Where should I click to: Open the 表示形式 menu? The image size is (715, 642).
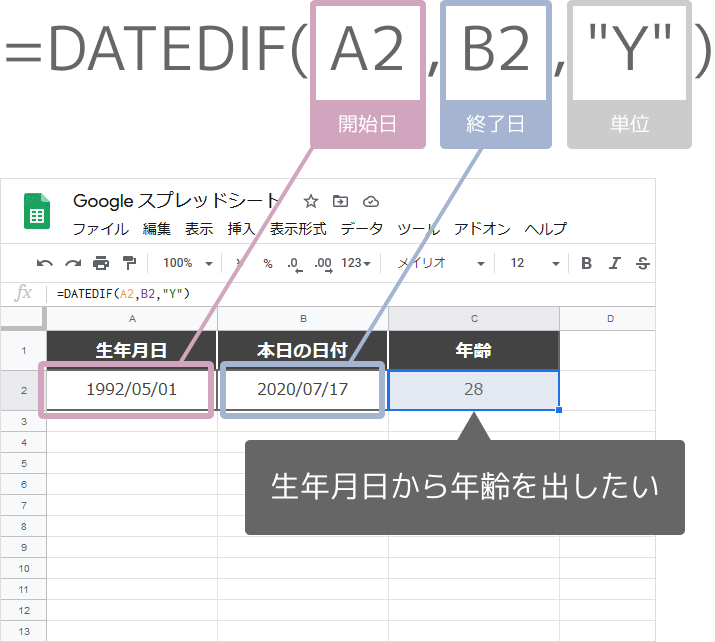click(x=298, y=228)
